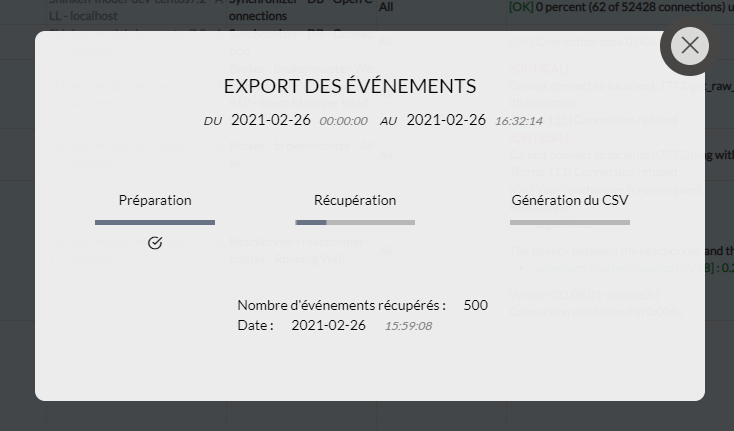Click the start date after DU
Image resolution: width=734 pixels, height=431 pixels.
click(x=271, y=120)
